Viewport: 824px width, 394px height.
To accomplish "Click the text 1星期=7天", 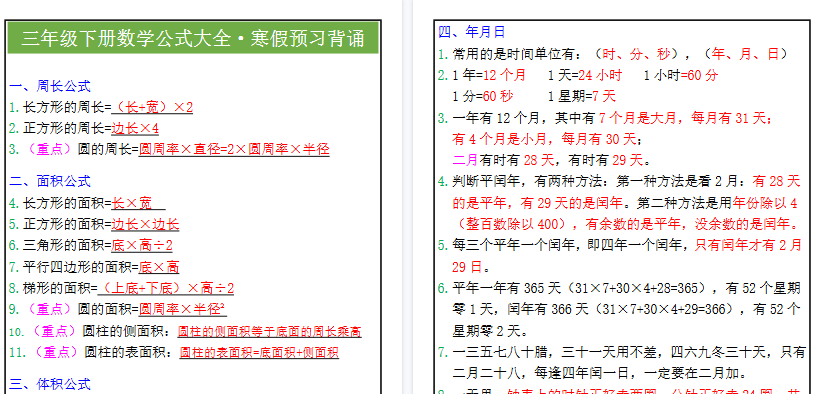I will pos(582,96).
